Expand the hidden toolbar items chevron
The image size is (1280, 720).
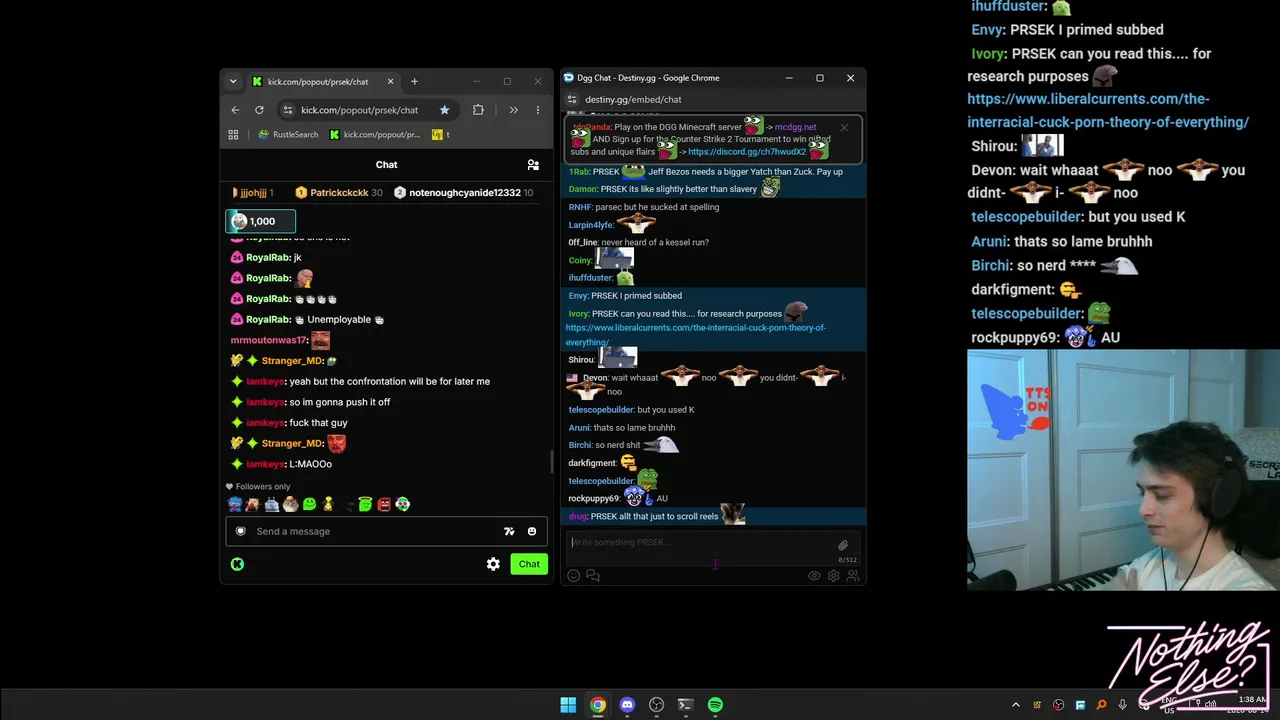click(x=513, y=110)
